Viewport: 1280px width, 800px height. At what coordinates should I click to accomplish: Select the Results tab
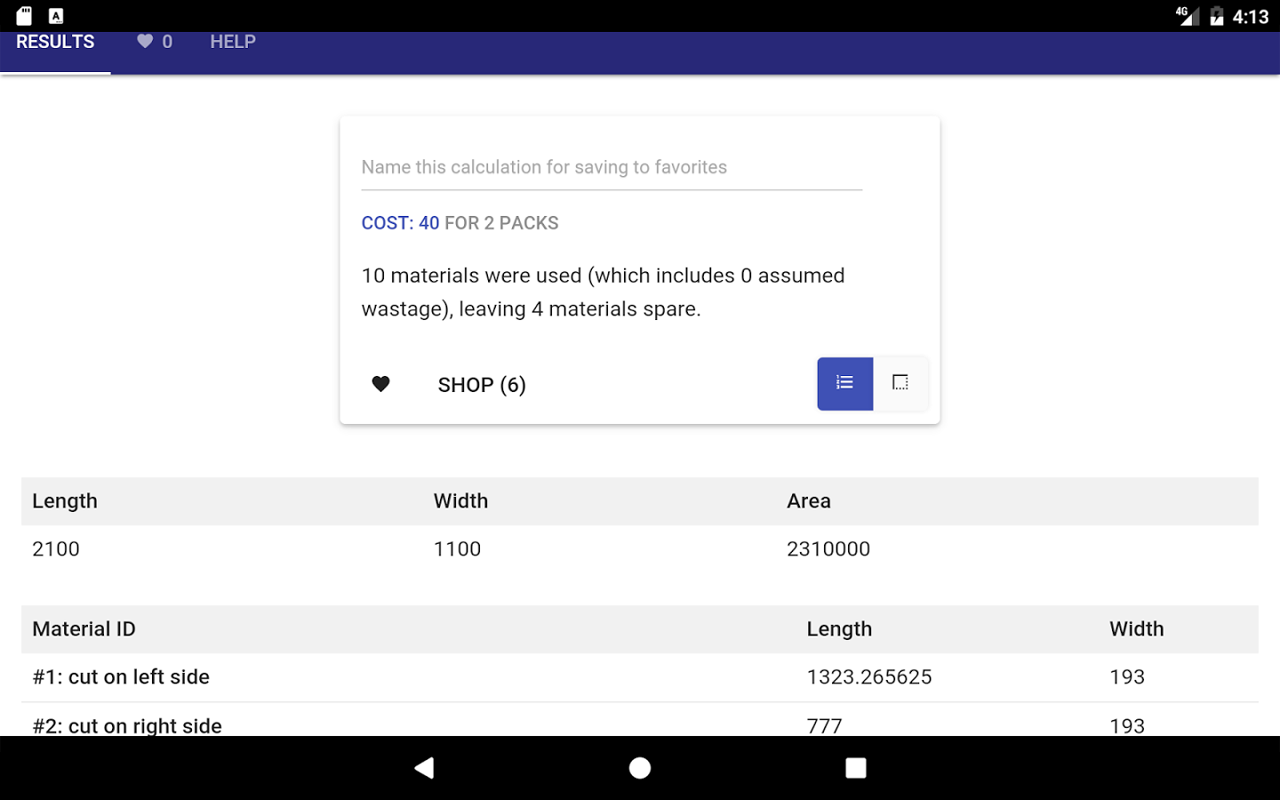56,42
